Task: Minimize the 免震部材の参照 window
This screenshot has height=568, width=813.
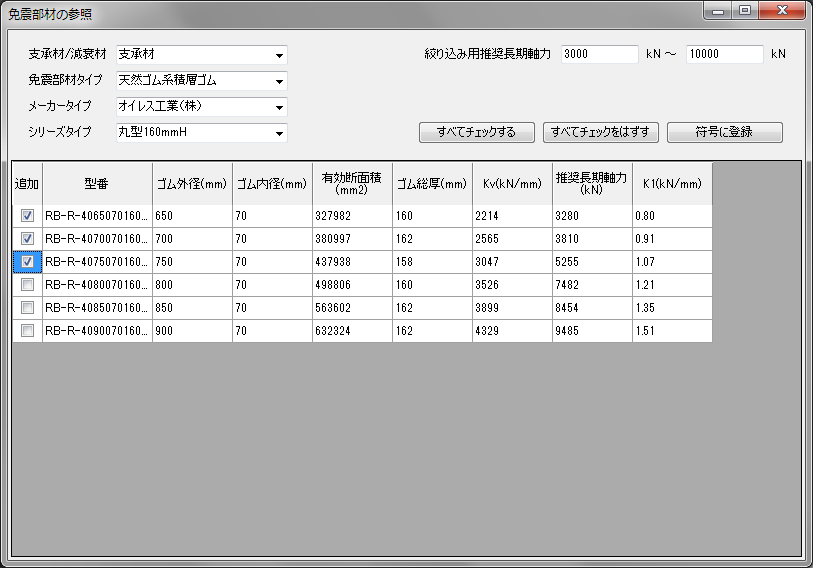Action: 718,10
